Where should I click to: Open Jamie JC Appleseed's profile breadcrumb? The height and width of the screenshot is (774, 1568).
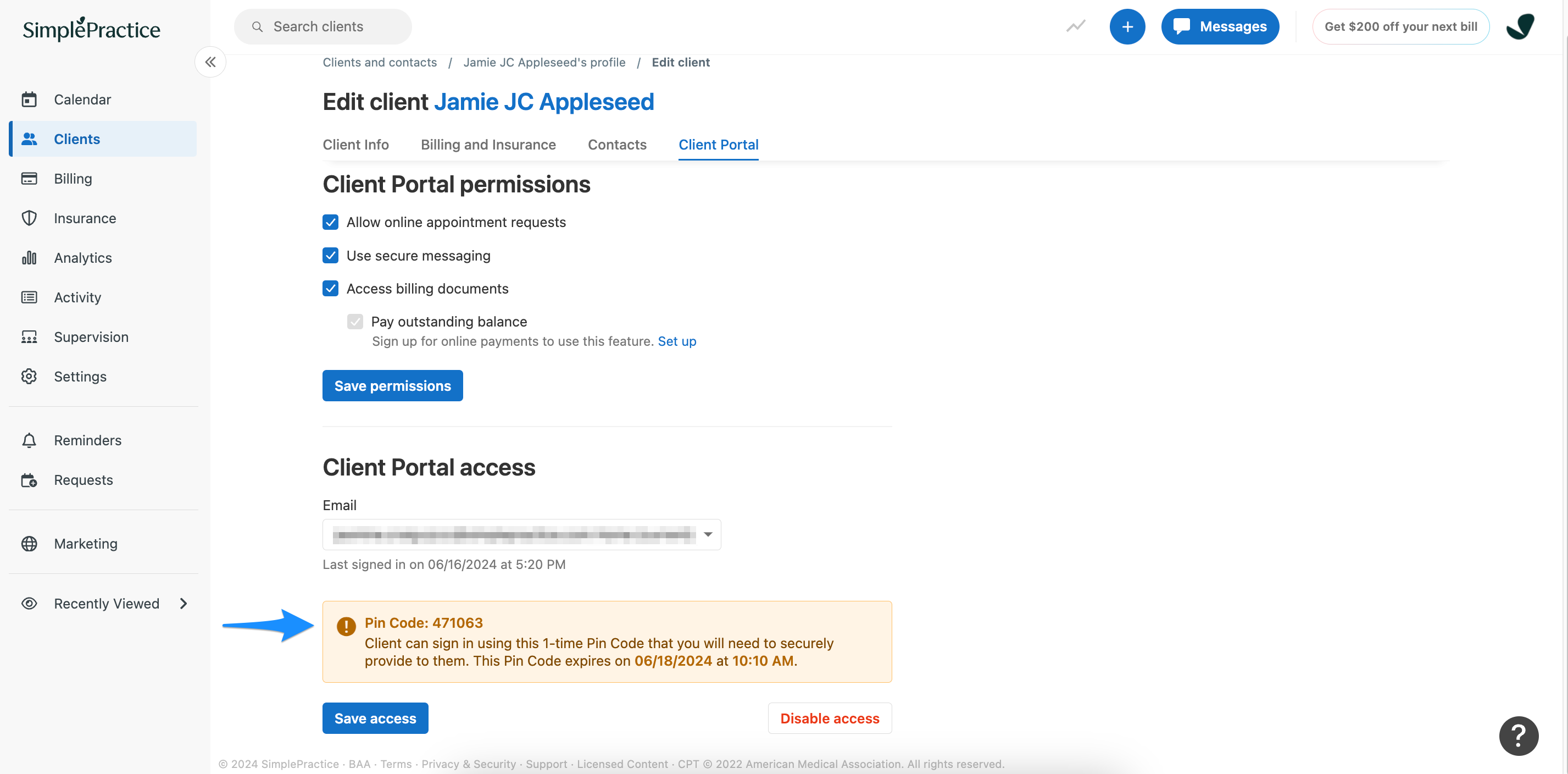click(x=544, y=62)
